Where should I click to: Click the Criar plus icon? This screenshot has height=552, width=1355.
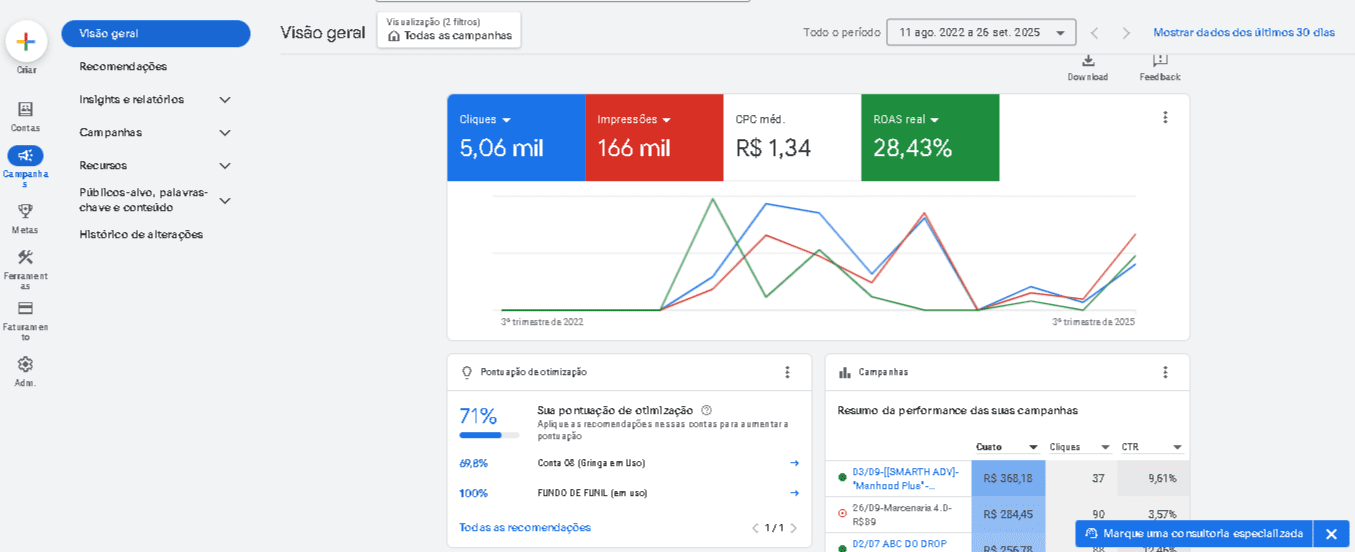[26, 41]
